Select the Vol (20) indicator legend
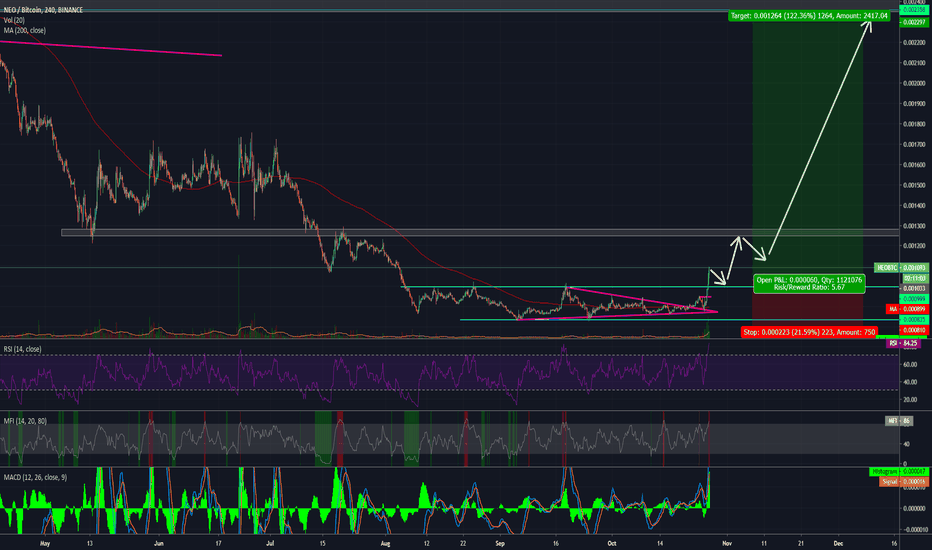This screenshot has height=550, width=932. [x=14, y=20]
